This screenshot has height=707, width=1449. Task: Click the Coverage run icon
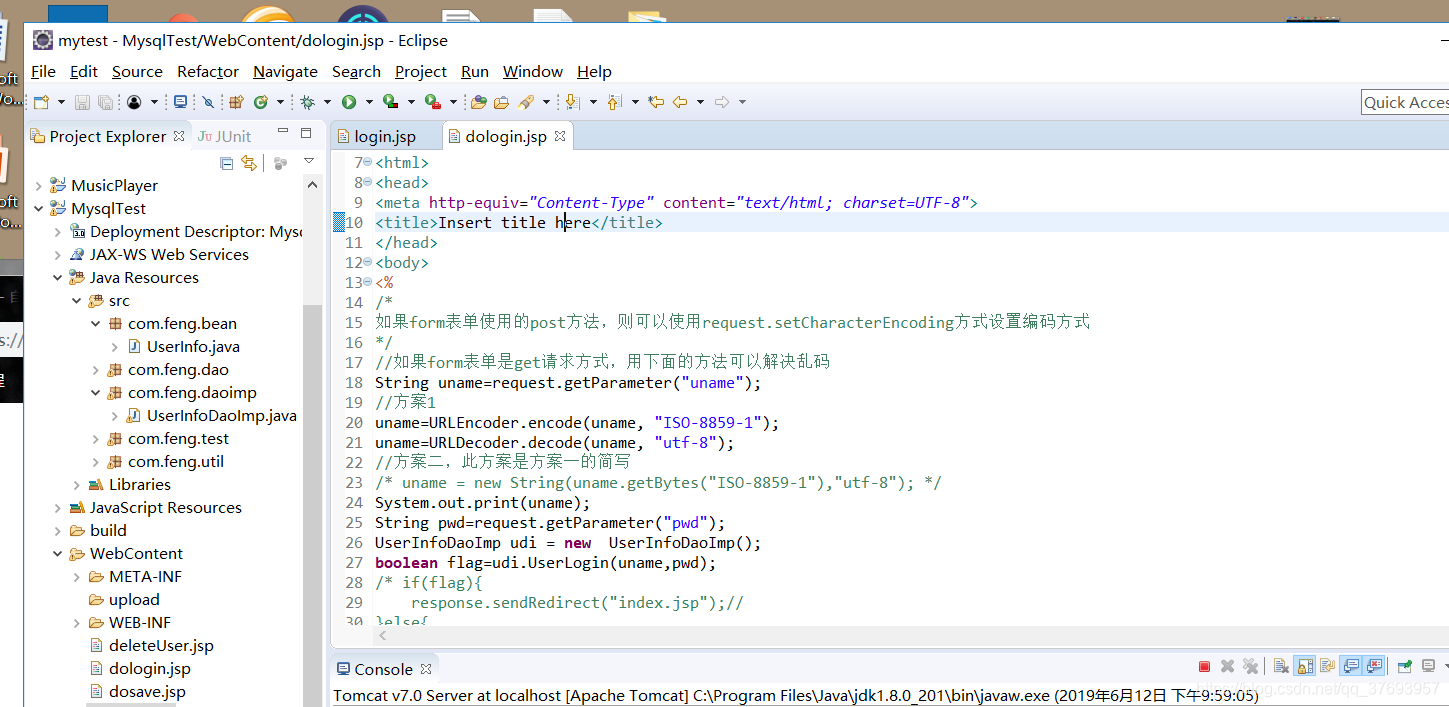coord(391,102)
